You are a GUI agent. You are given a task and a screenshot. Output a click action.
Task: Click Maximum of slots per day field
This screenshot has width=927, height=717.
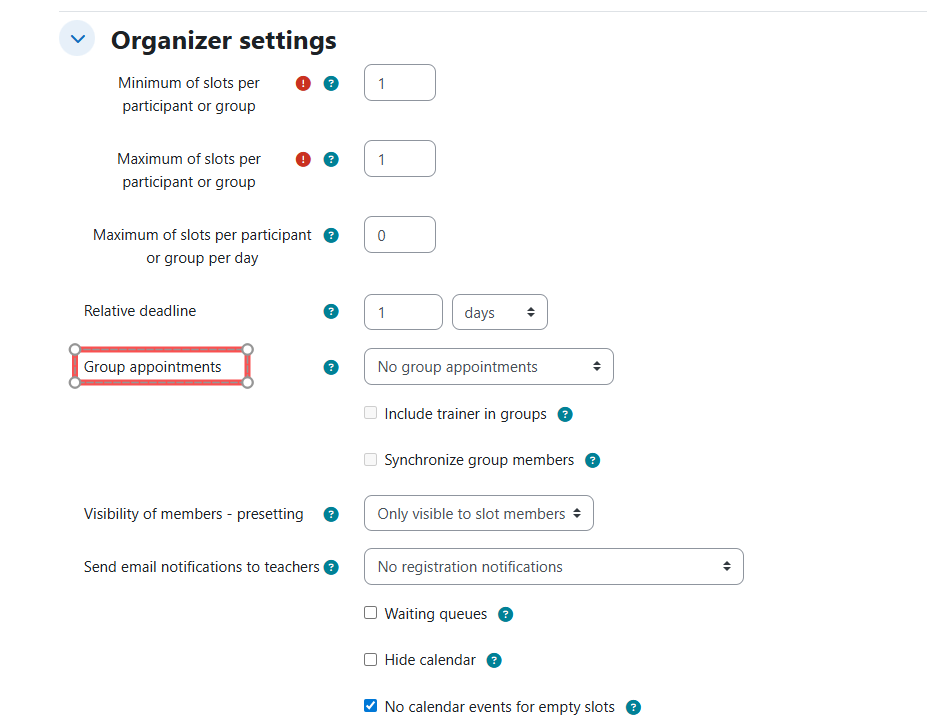click(x=399, y=235)
